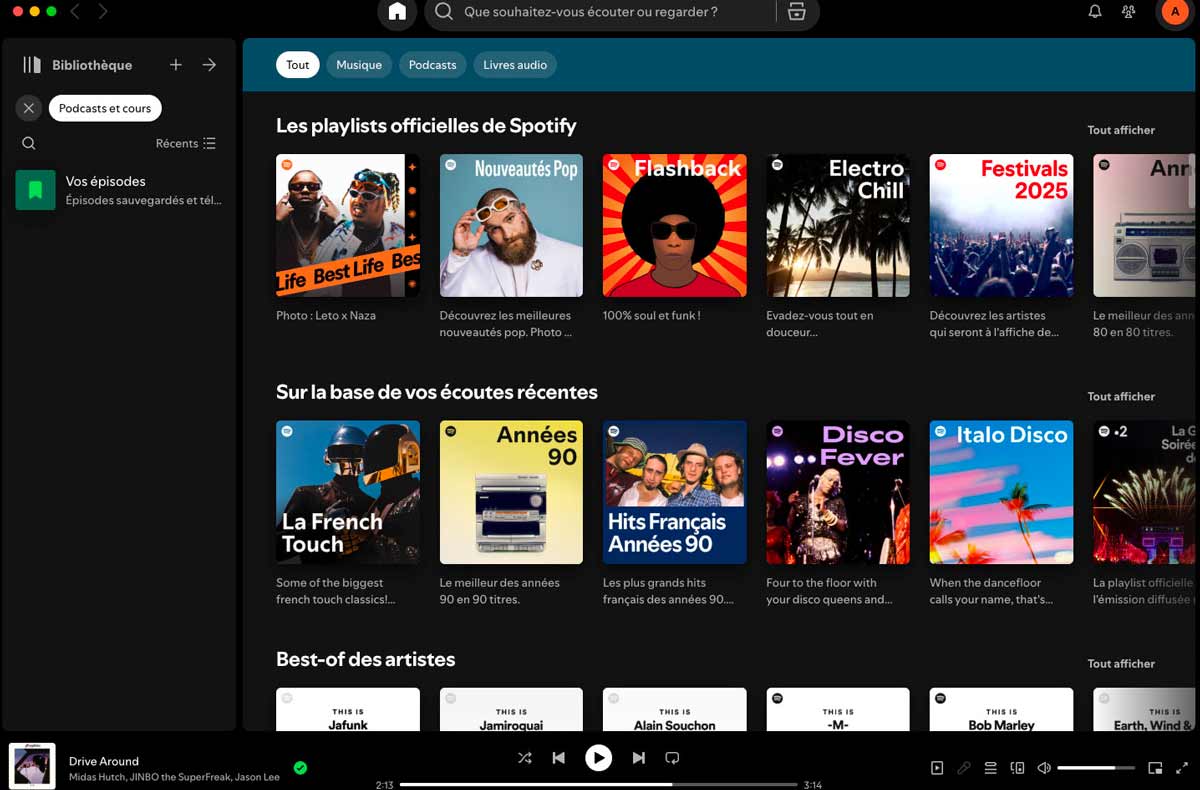The width and height of the screenshot is (1200, 790).
Task: Open the Disco Fever playlist
Action: [838, 492]
